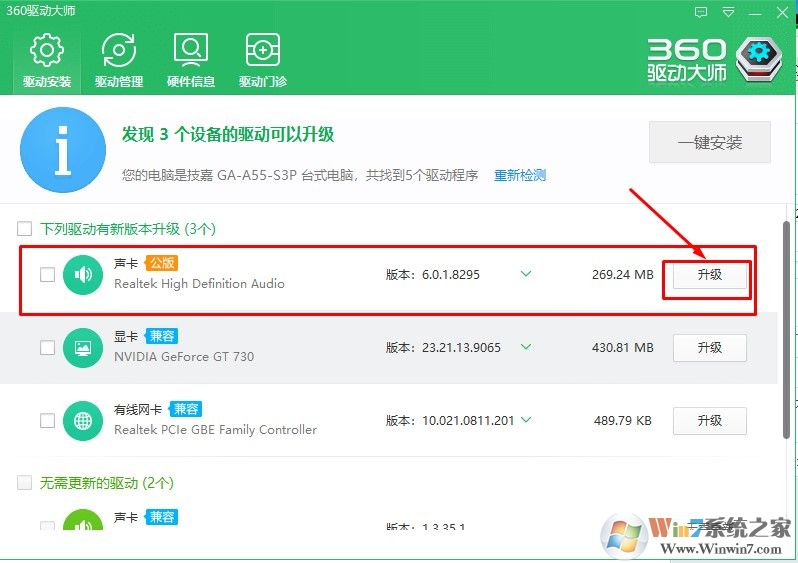Expand version dropdown for 6.0.1.8295
This screenshot has height=563, width=798.
tap(526, 274)
